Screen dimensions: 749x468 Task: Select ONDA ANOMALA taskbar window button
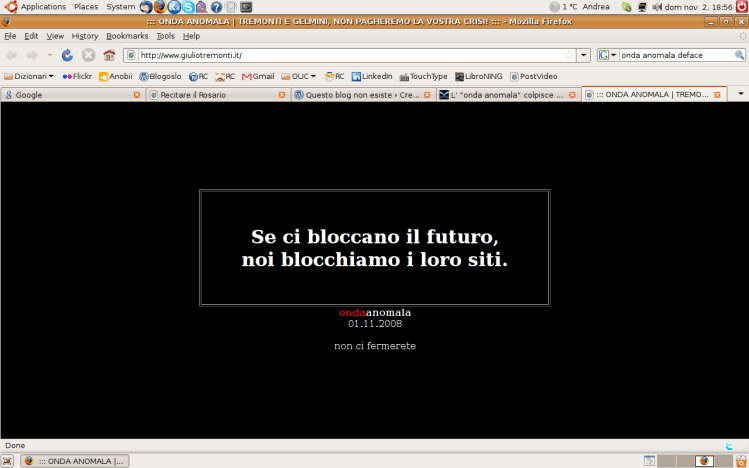tap(75, 461)
